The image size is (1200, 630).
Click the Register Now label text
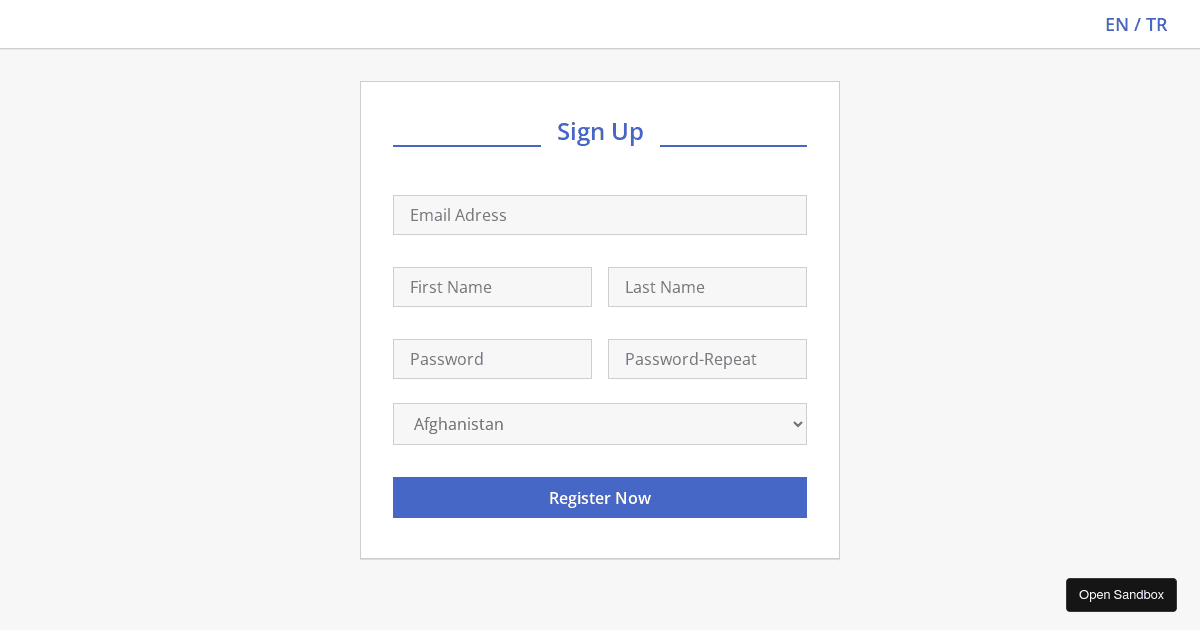pyautogui.click(x=600, y=498)
